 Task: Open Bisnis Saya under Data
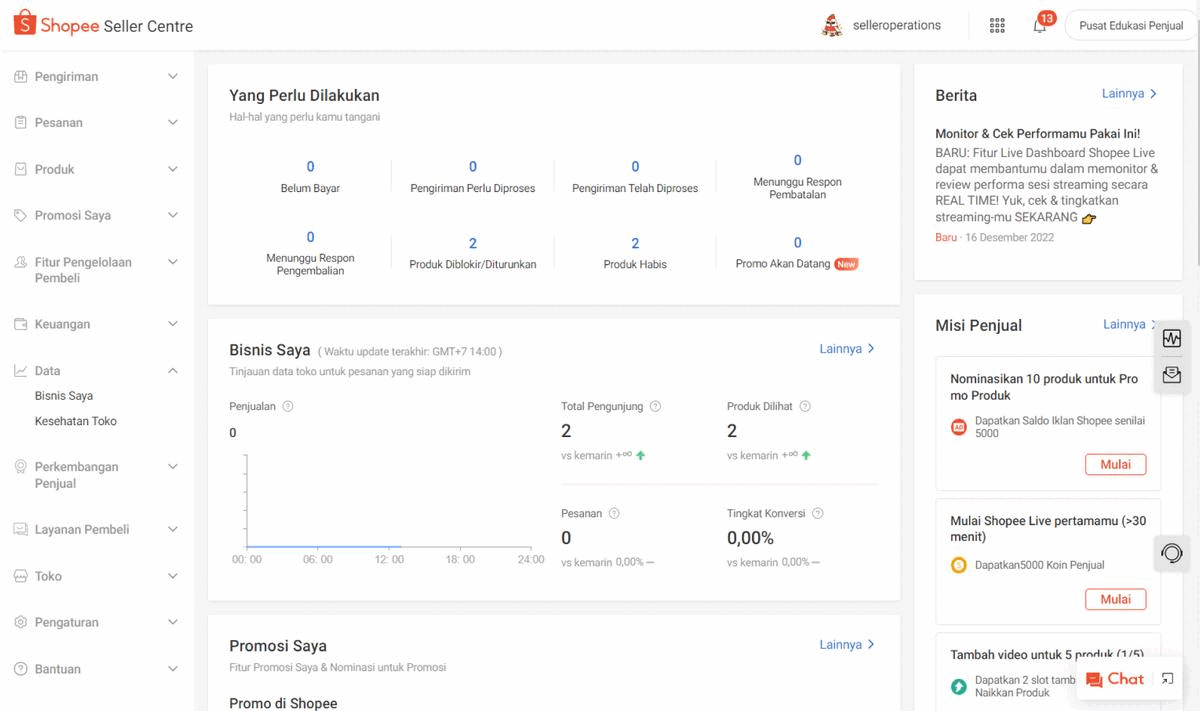pos(64,396)
